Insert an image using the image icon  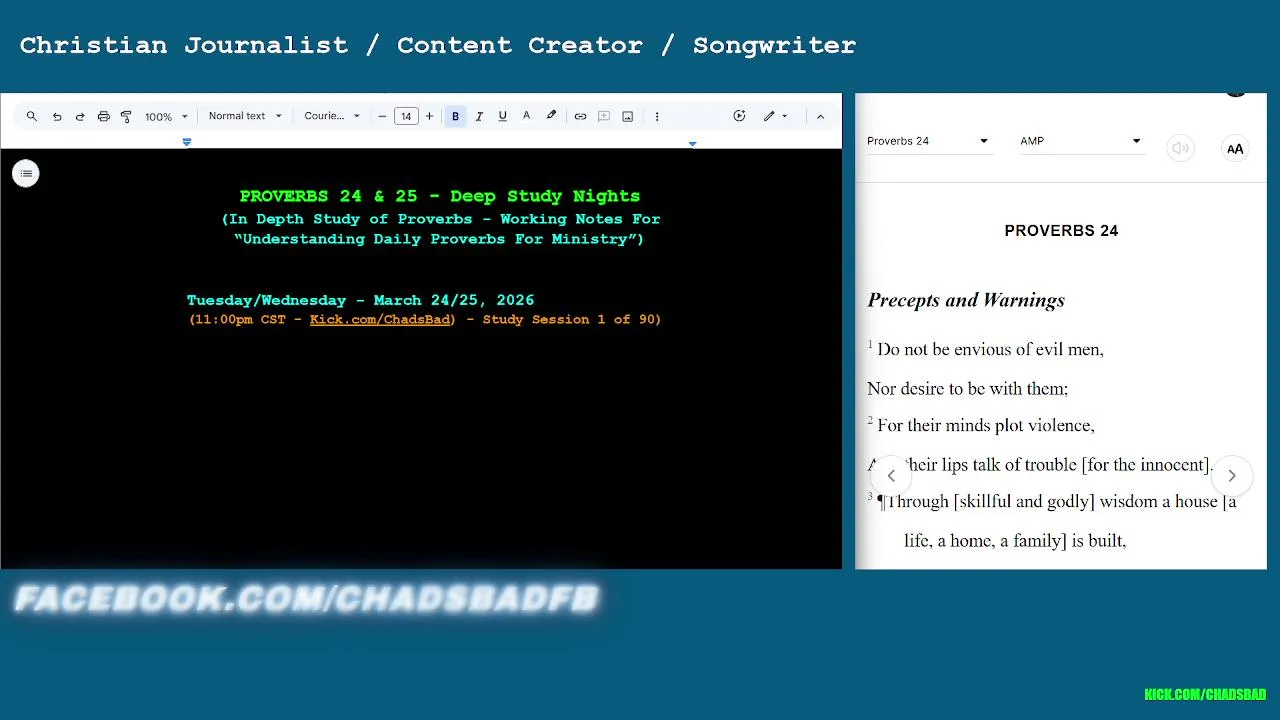[628, 116]
